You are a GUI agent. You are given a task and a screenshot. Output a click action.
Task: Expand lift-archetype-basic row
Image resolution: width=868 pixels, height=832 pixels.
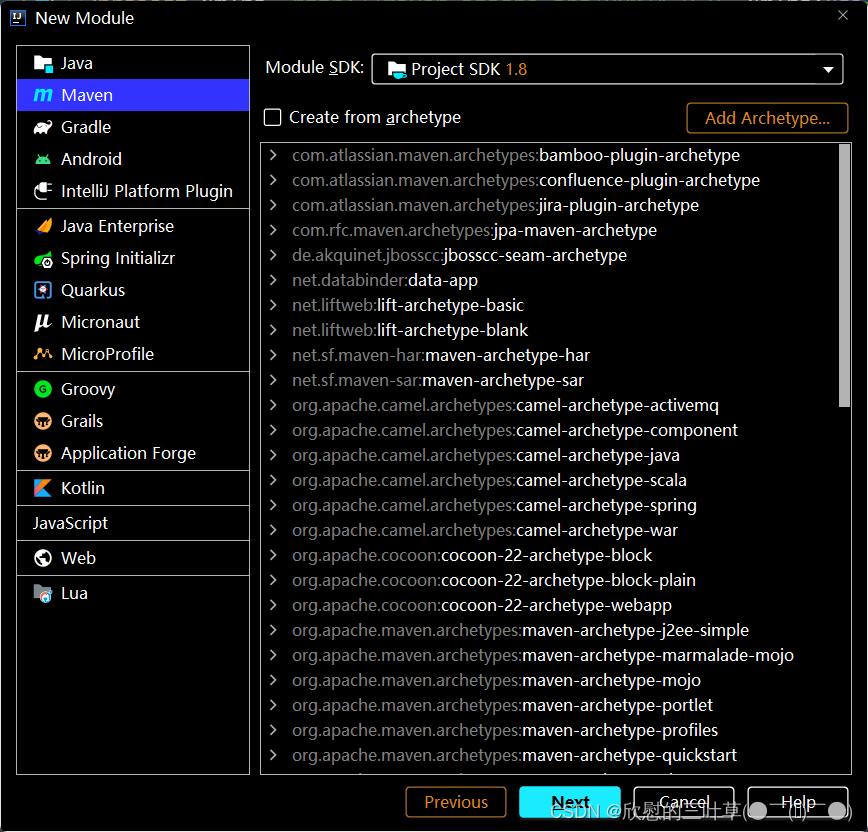(x=273, y=305)
